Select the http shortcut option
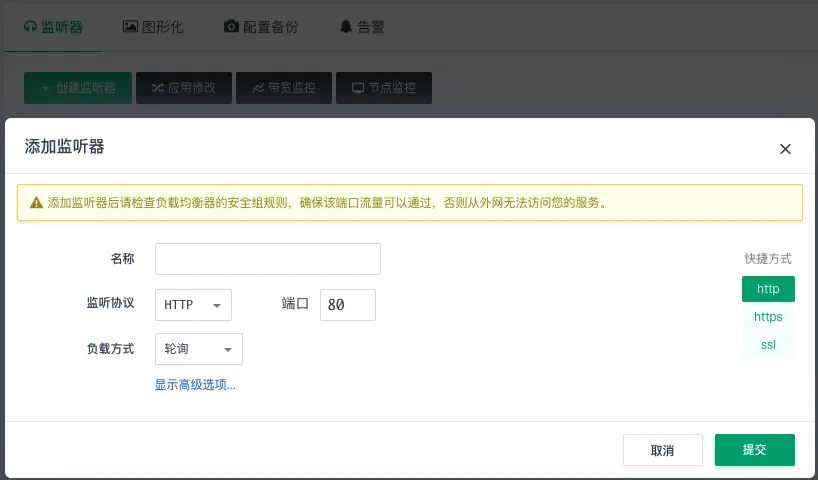Viewport: 818px width, 480px height. [768, 289]
